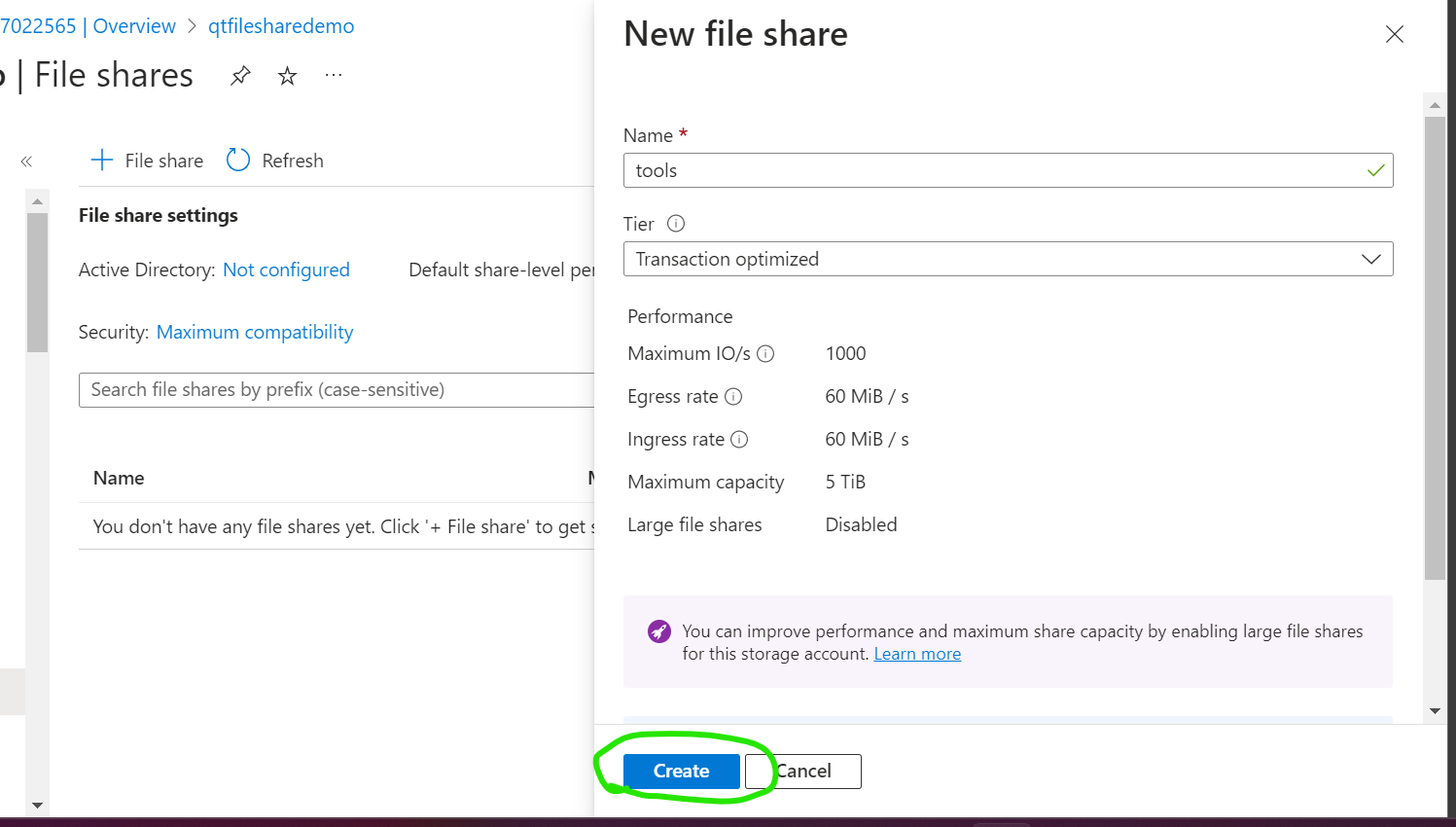
Task: Open Maximum compatibility security setting
Action: [x=255, y=332]
